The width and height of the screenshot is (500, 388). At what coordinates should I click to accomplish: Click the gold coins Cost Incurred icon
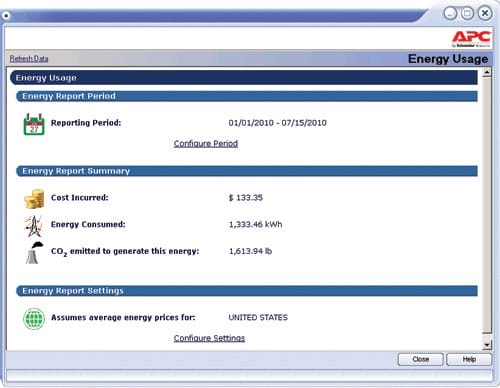point(34,199)
